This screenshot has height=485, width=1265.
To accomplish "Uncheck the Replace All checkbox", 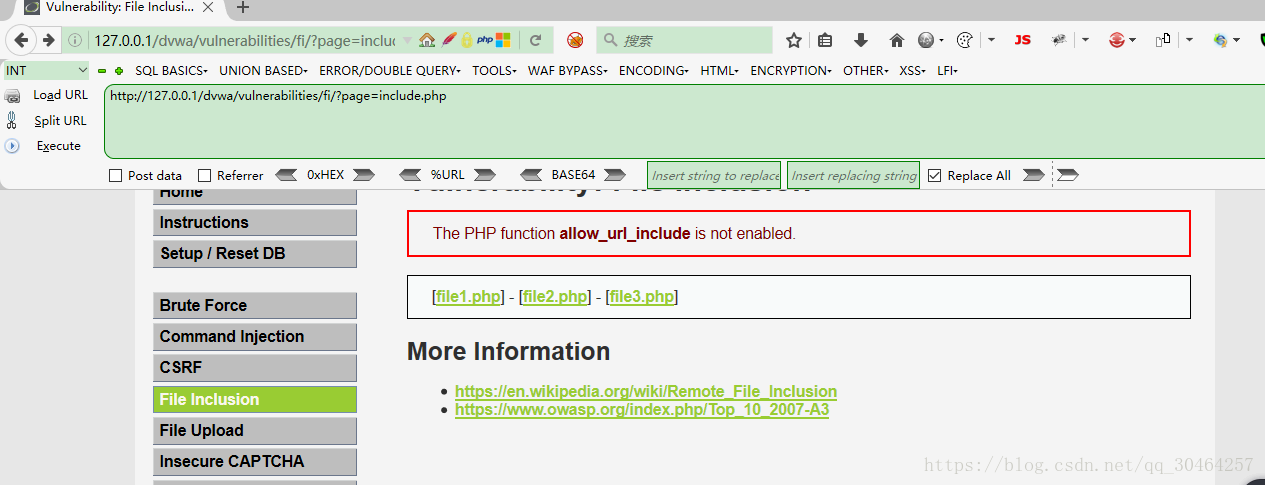I will click(x=935, y=176).
